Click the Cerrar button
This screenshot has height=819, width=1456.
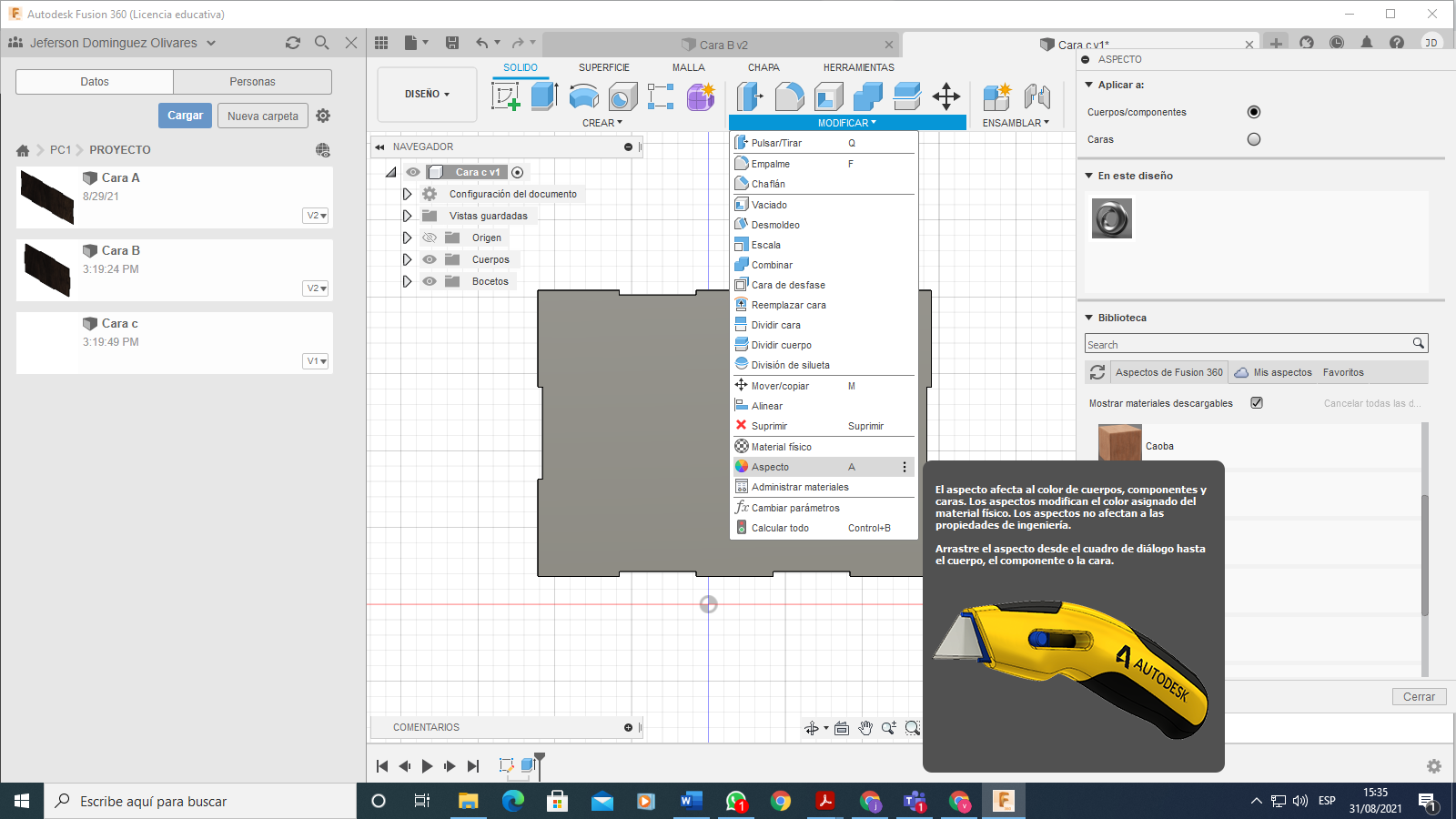[x=1419, y=696]
